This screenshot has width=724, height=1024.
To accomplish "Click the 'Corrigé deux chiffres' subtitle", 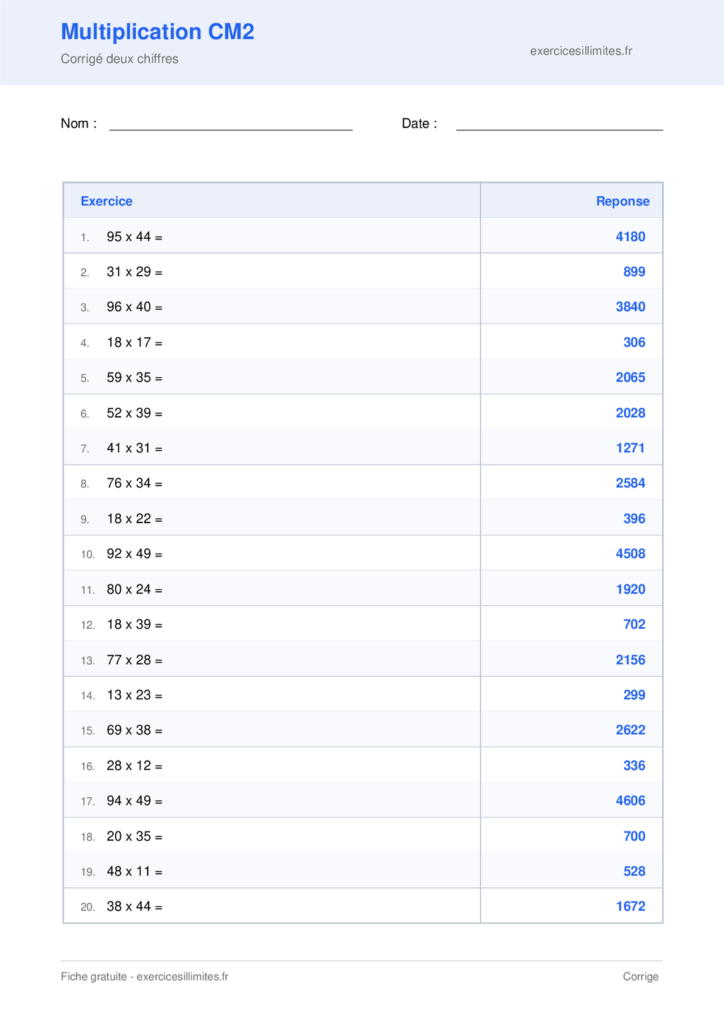I will 119,59.
